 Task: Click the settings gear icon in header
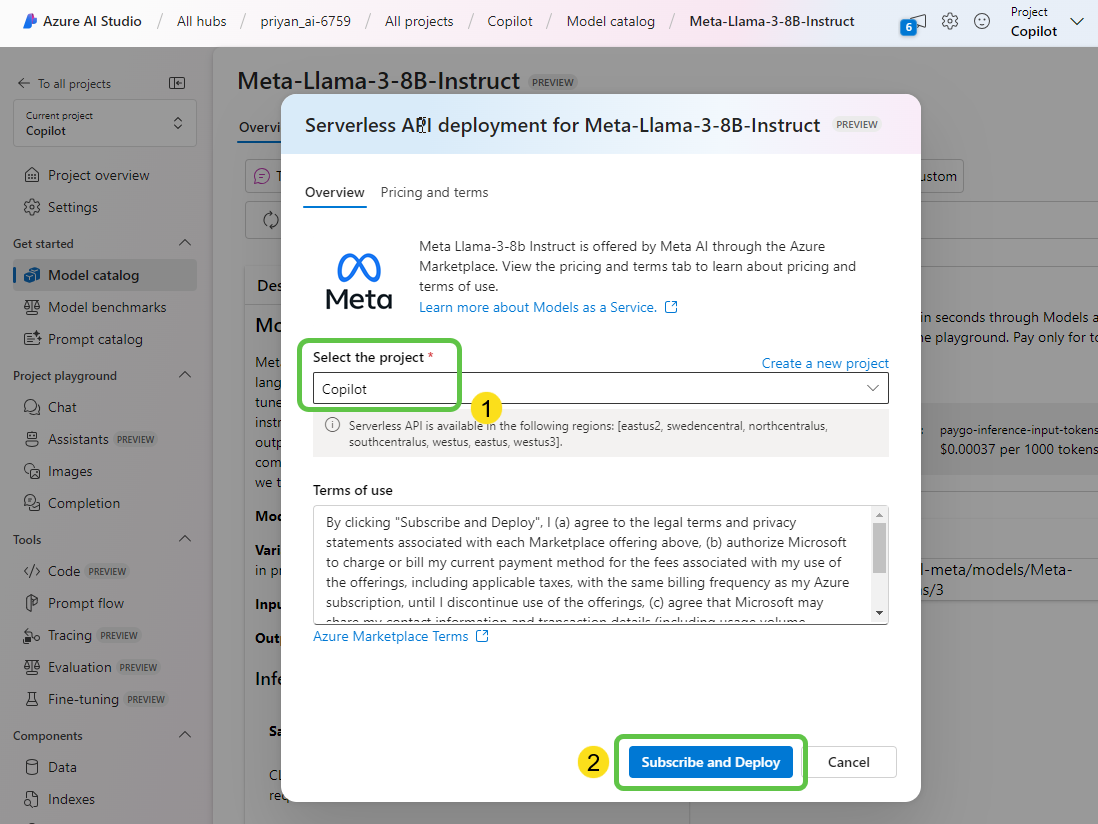[950, 21]
